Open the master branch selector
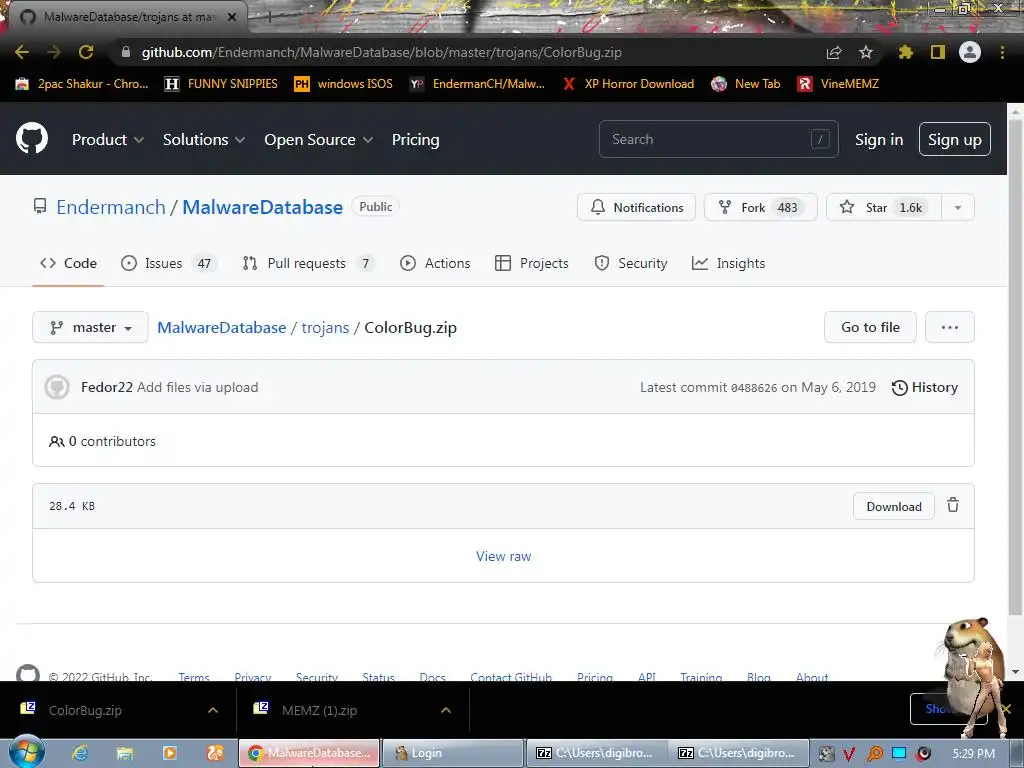The height and width of the screenshot is (768, 1024). (90, 327)
